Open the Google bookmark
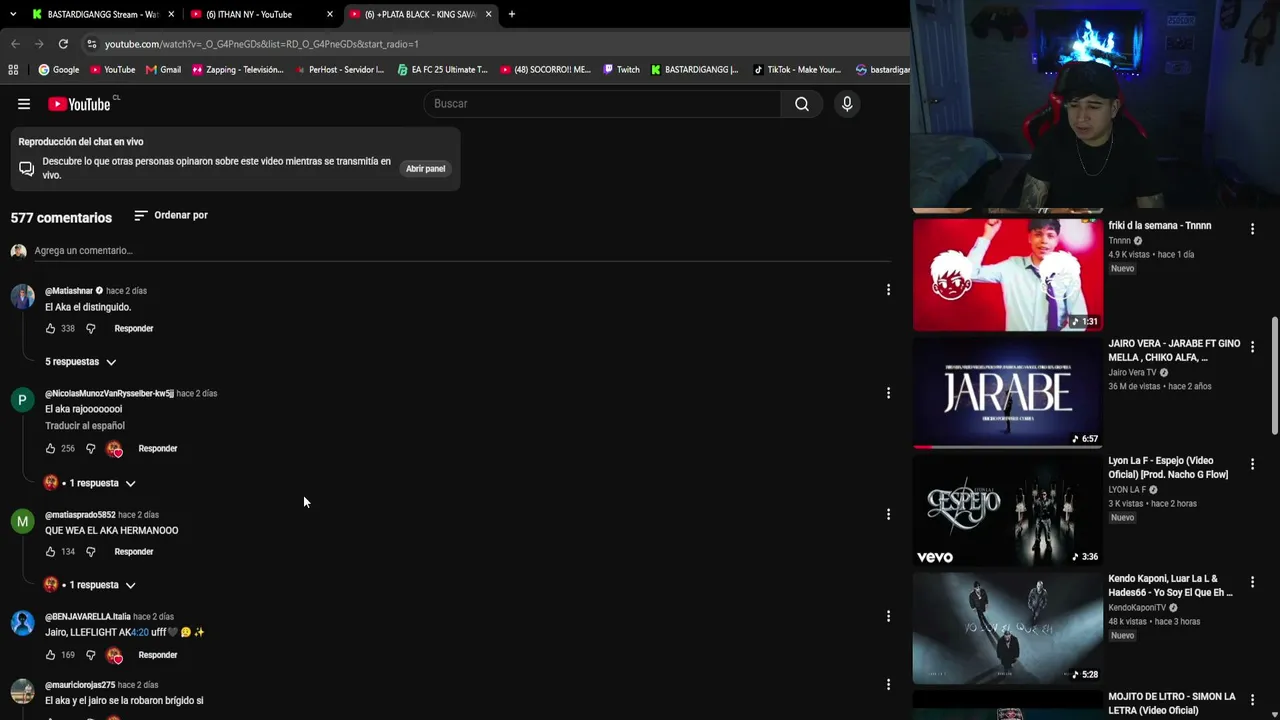This screenshot has width=1280, height=720. (58, 70)
